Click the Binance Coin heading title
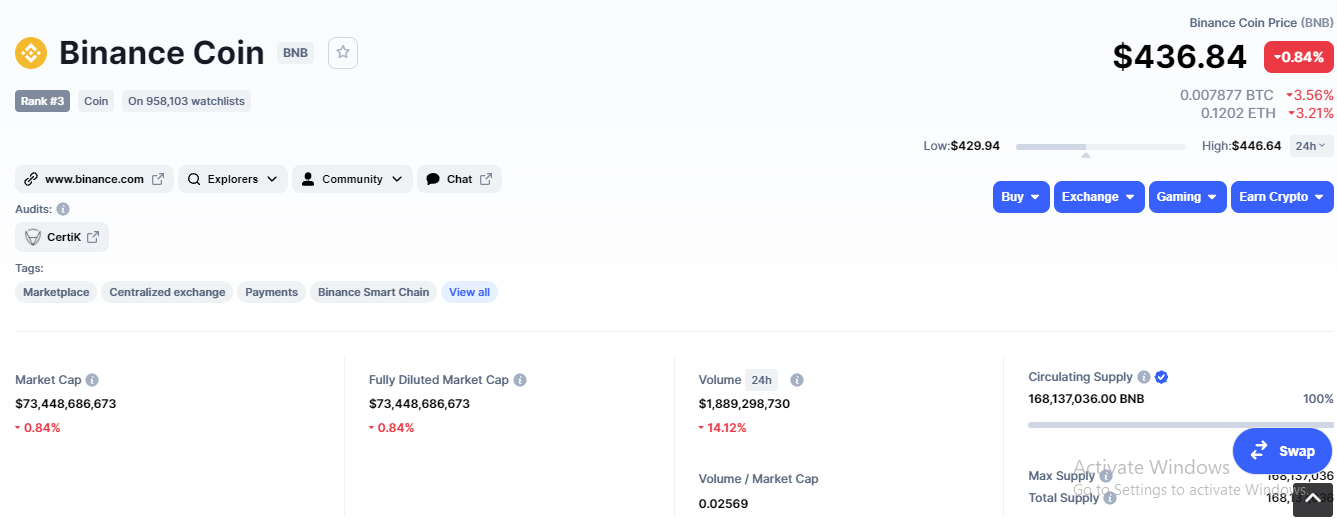 pyautogui.click(x=162, y=53)
